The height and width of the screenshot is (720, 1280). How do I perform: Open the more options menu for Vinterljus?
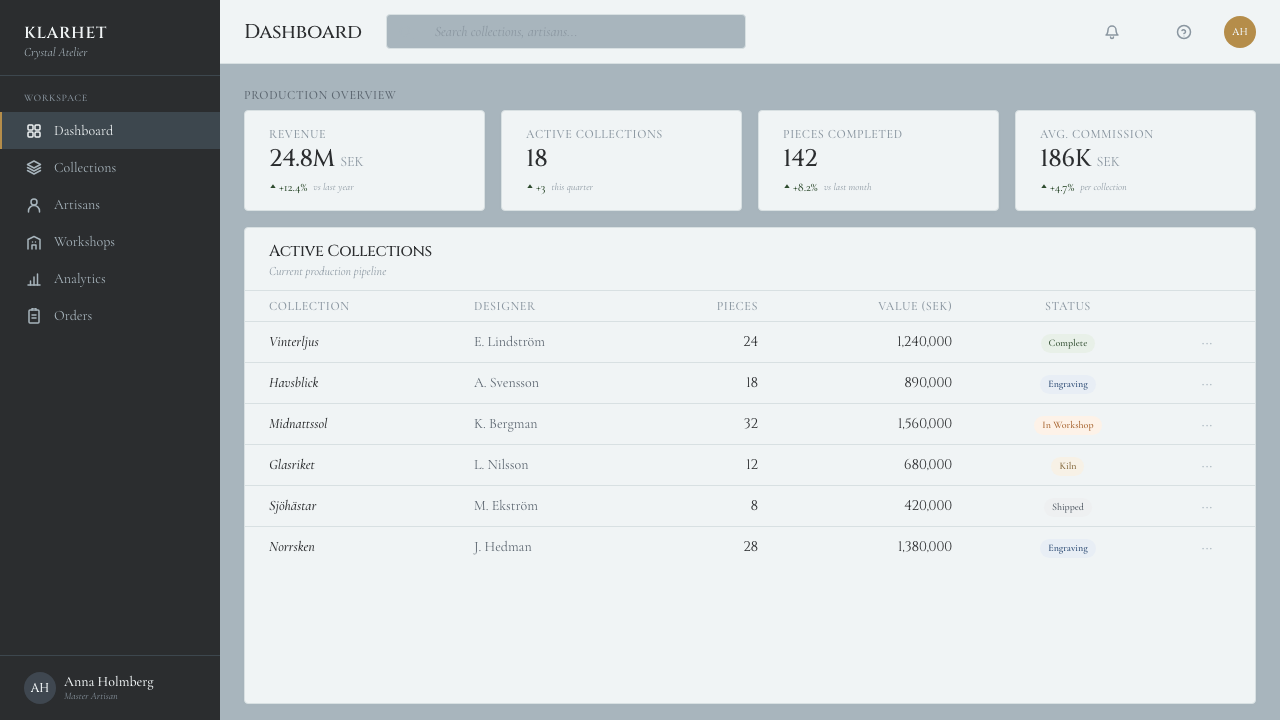[1207, 343]
